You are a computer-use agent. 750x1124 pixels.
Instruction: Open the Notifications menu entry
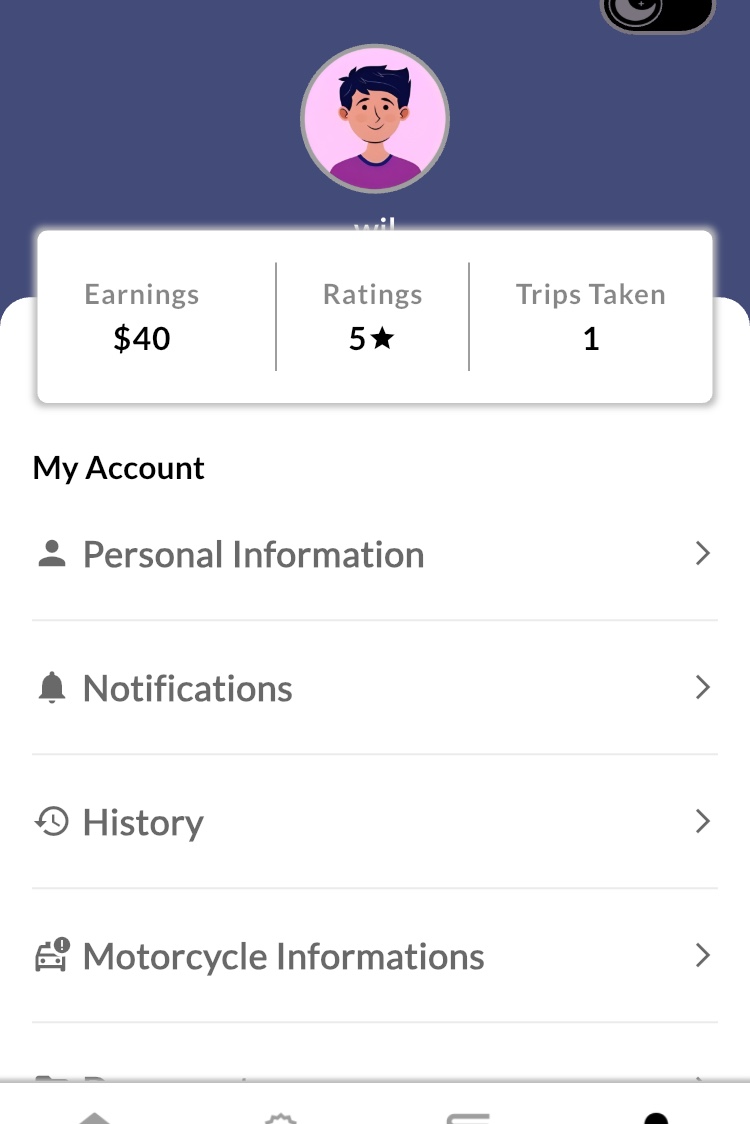coord(188,688)
